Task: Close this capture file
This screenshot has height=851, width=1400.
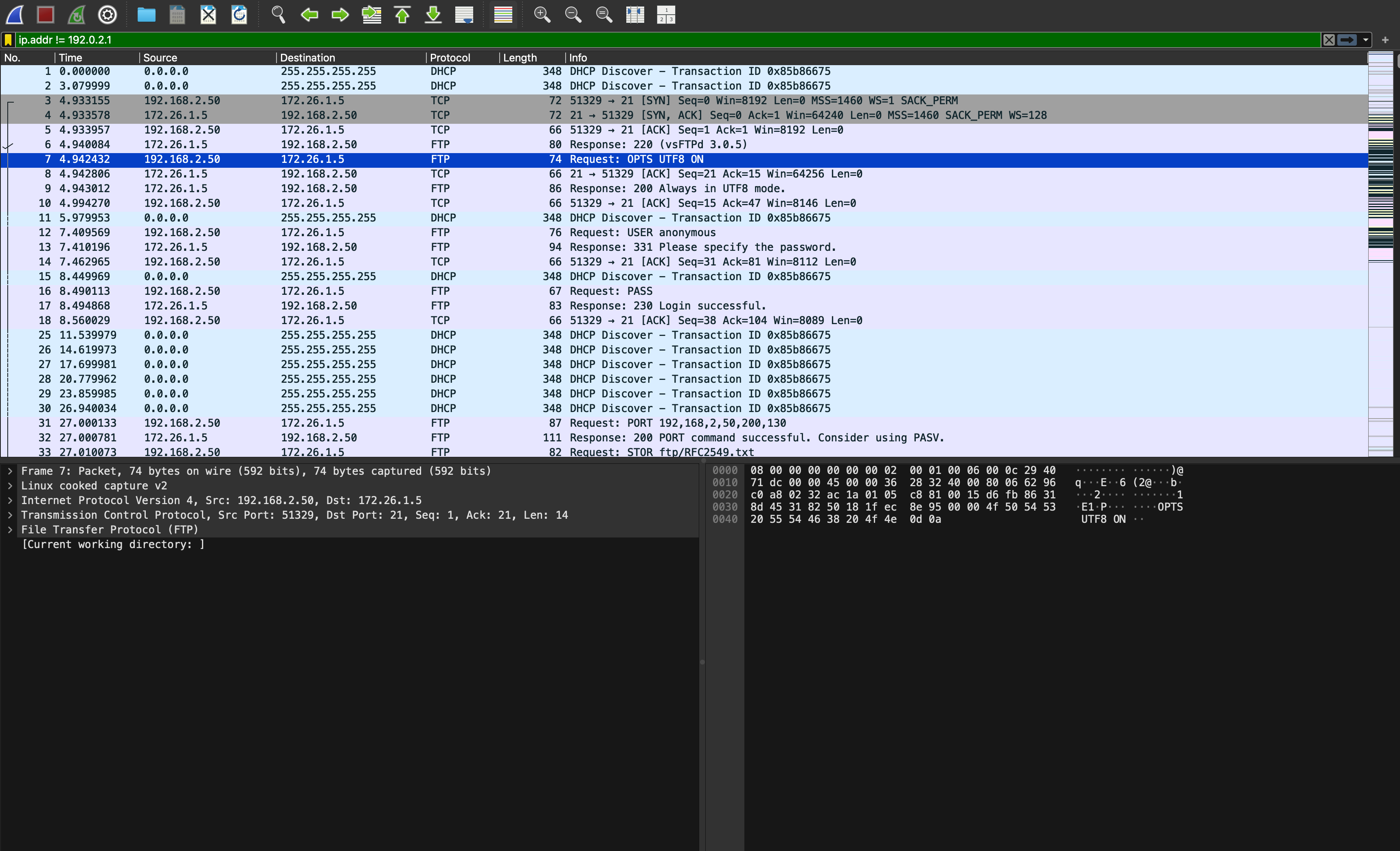Action: (208, 15)
